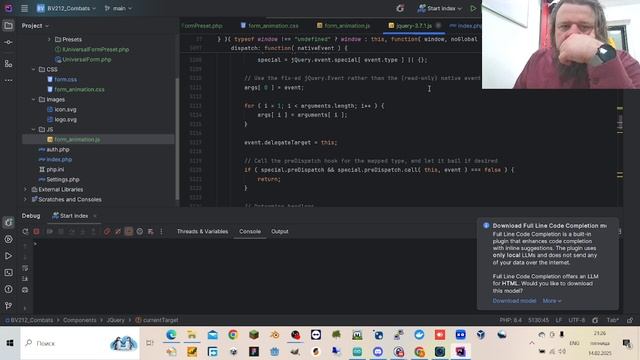Open the Run tool window

click(8, 256)
